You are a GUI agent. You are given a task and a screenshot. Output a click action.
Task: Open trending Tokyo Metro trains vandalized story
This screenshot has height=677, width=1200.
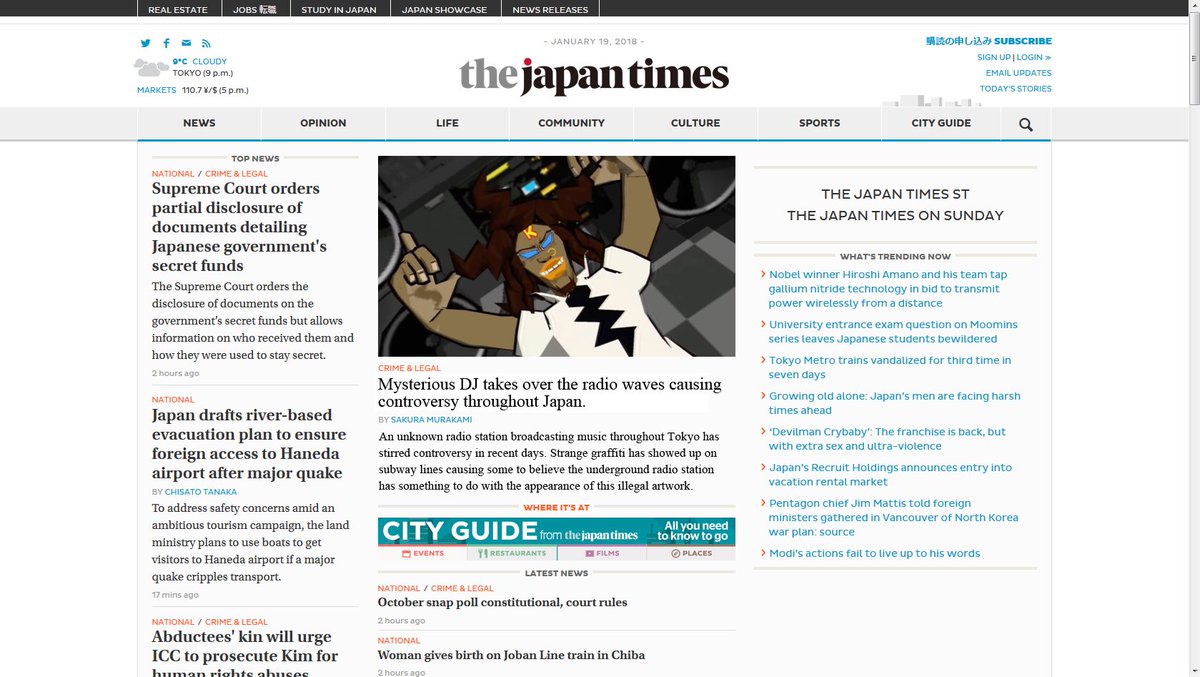890,368
